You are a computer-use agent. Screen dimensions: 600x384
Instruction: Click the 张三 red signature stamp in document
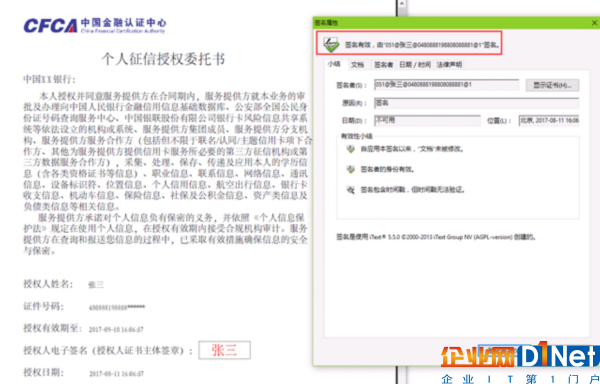click(225, 350)
